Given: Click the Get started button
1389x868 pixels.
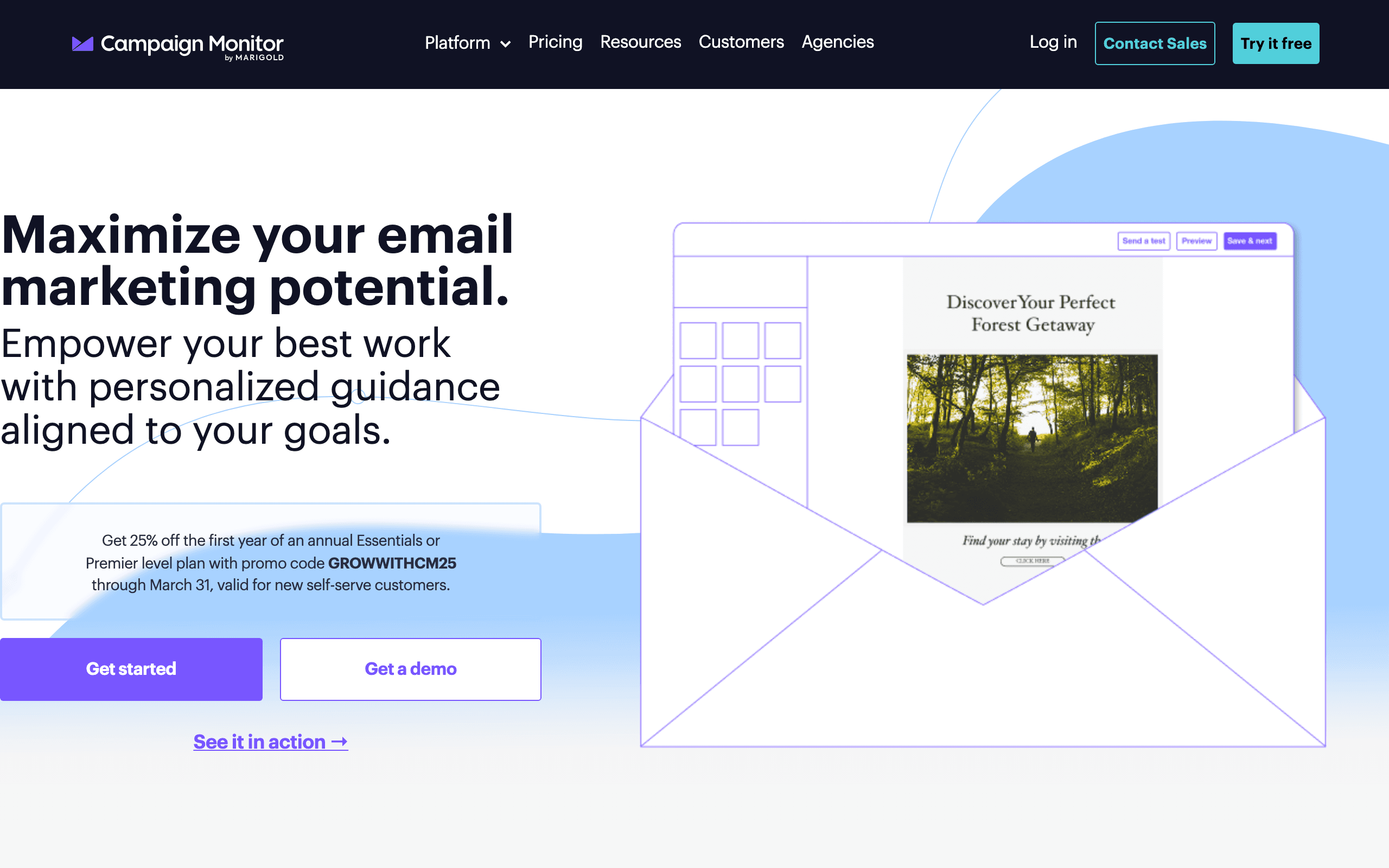Looking at the screenshot, I should 131,669.
